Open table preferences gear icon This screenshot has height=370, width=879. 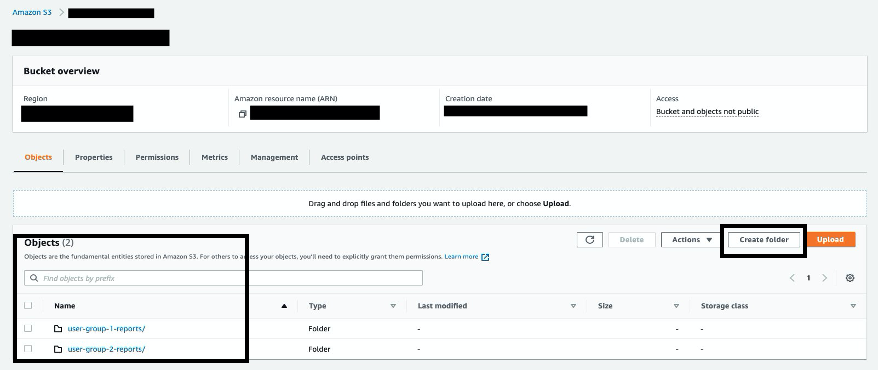[x=850, y=278]
